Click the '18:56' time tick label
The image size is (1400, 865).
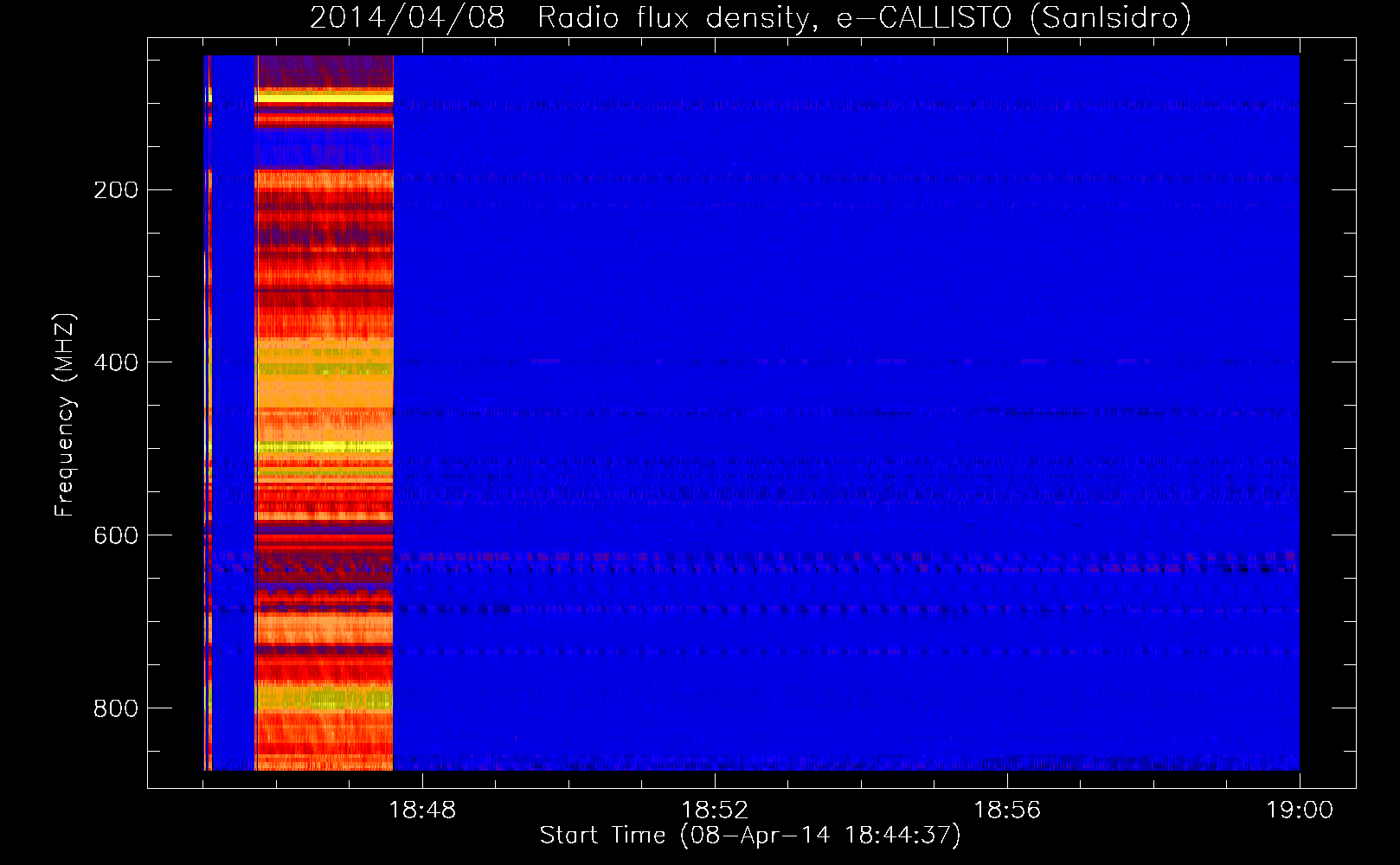1007,811
